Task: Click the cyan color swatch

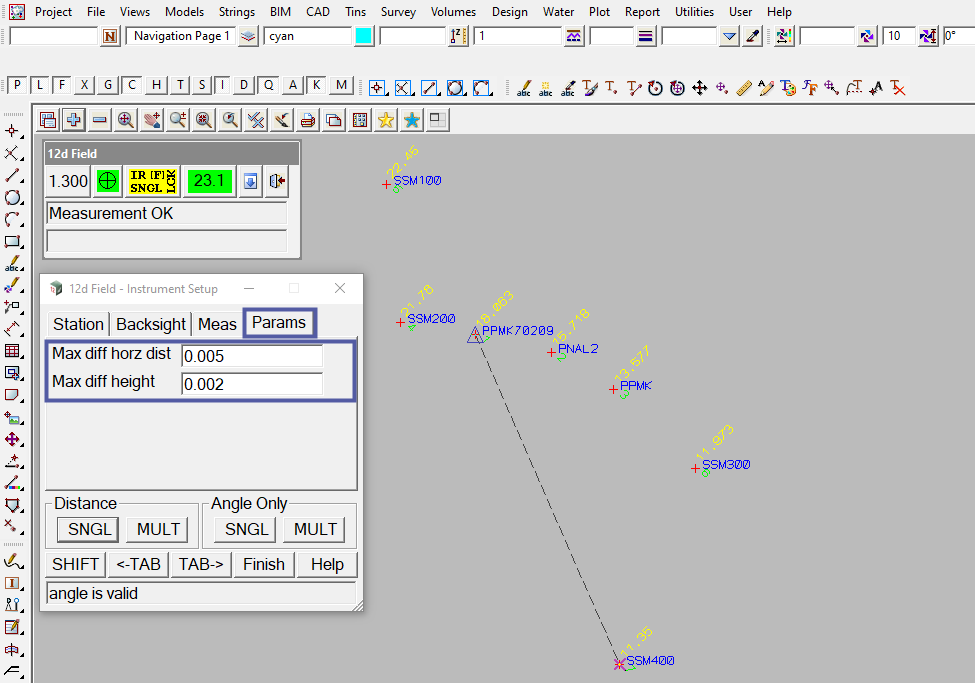Action: click(364, 36)
